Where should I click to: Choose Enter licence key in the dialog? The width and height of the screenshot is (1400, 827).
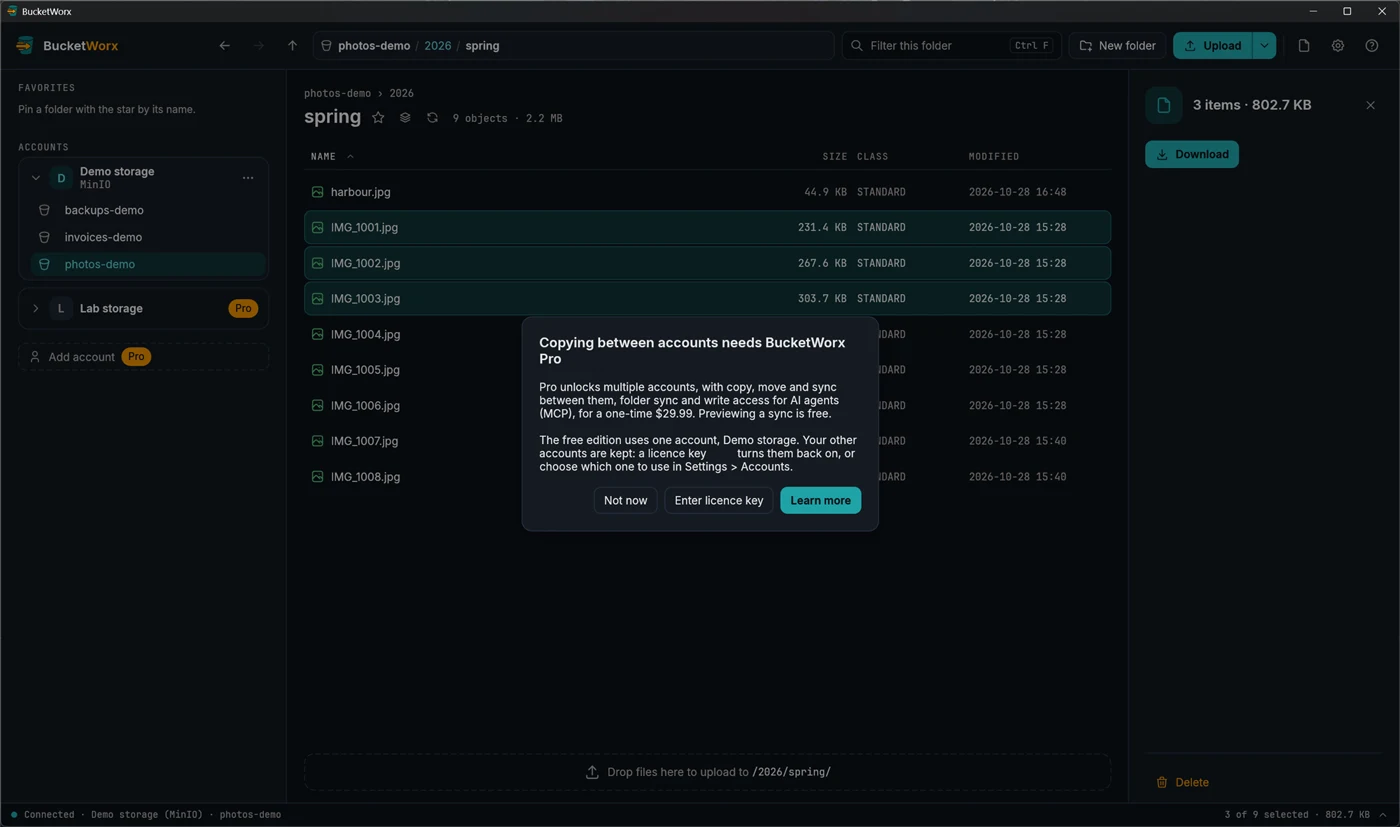point(718,501)
